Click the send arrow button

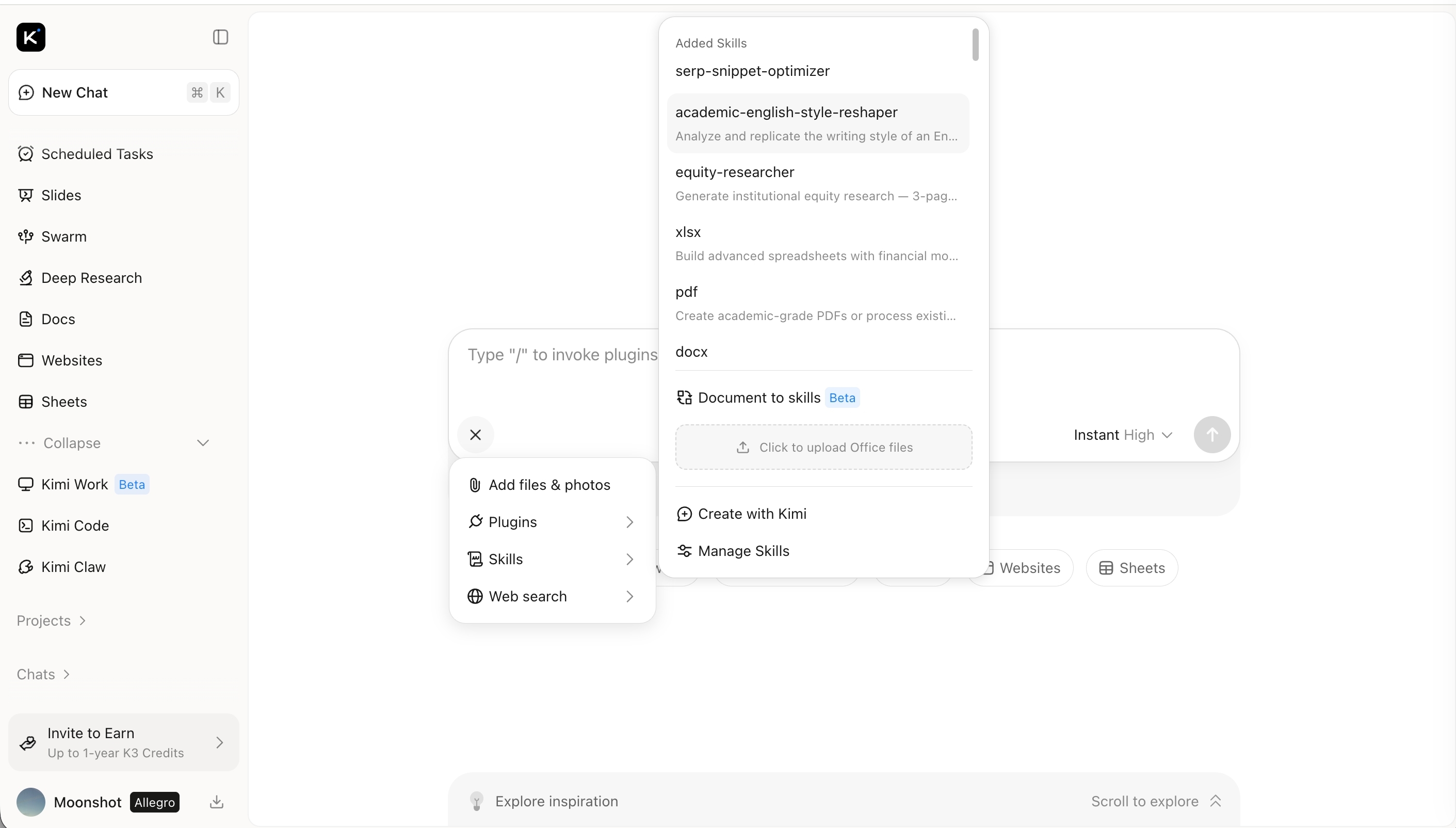tap(1212, 435)
